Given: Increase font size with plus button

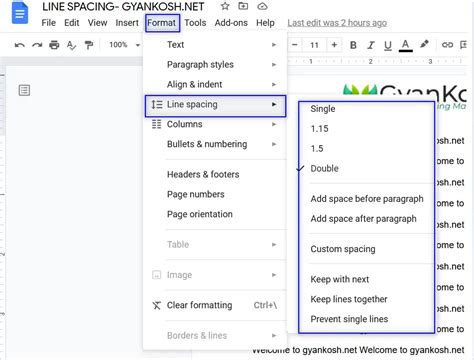Looking at the screenshot, I should [334, 45].
